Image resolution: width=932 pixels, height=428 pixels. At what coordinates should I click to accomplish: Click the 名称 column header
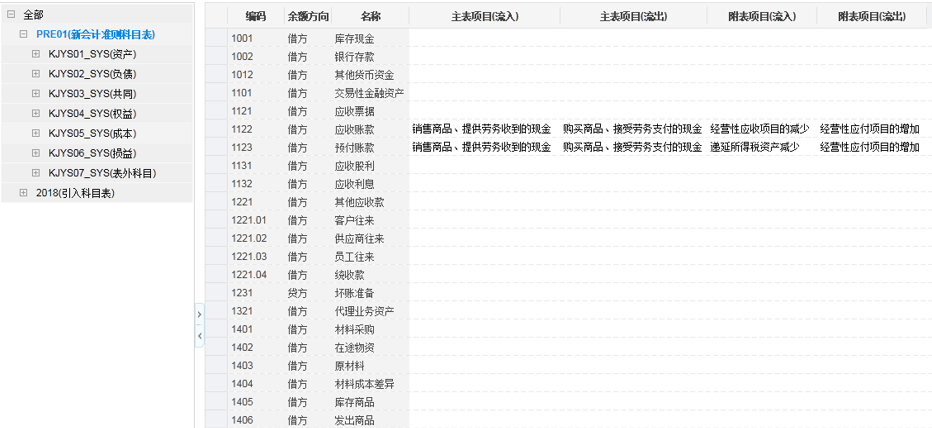point(370,17)
